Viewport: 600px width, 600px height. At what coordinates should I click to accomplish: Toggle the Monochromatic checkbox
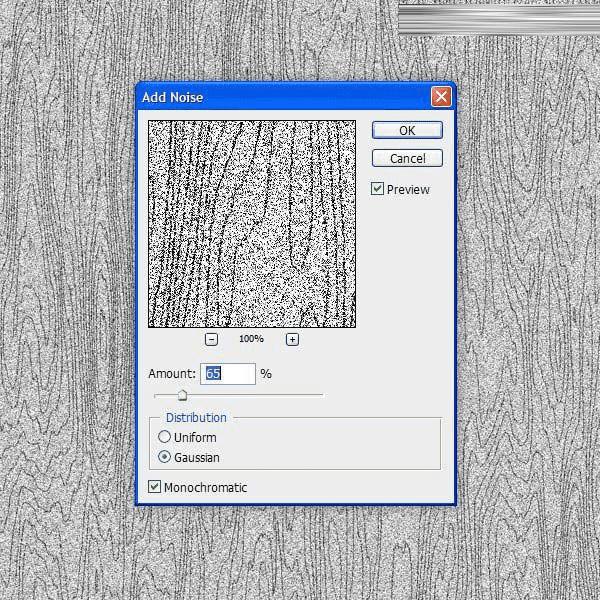click(x=154, y=487)
